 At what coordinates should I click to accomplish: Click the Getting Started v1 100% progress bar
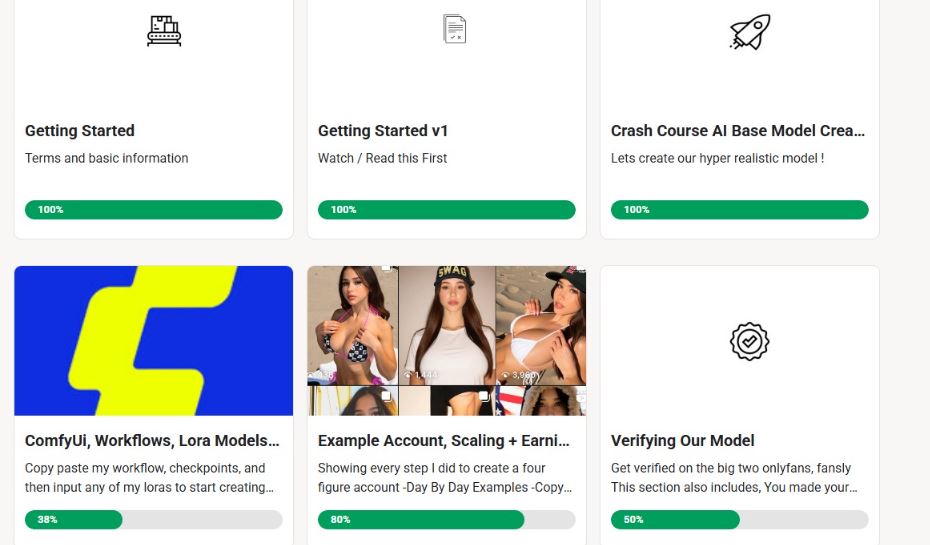click(446, 210)
